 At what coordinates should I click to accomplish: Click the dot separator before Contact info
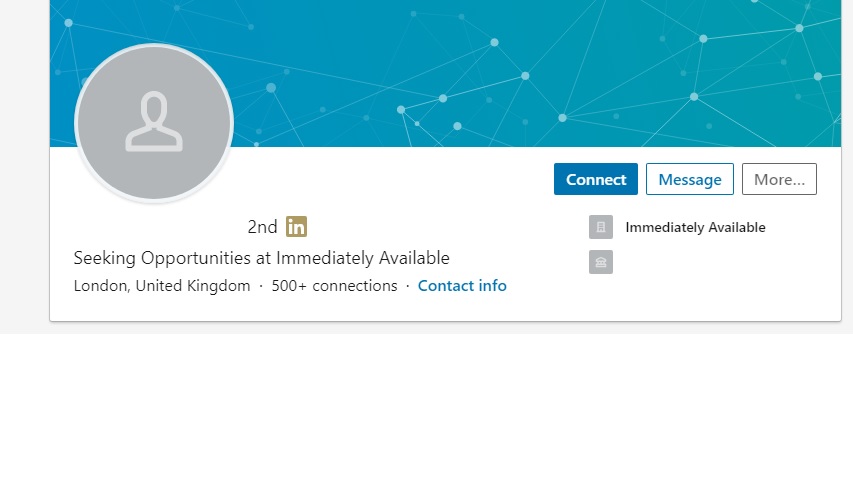point(408,286)
